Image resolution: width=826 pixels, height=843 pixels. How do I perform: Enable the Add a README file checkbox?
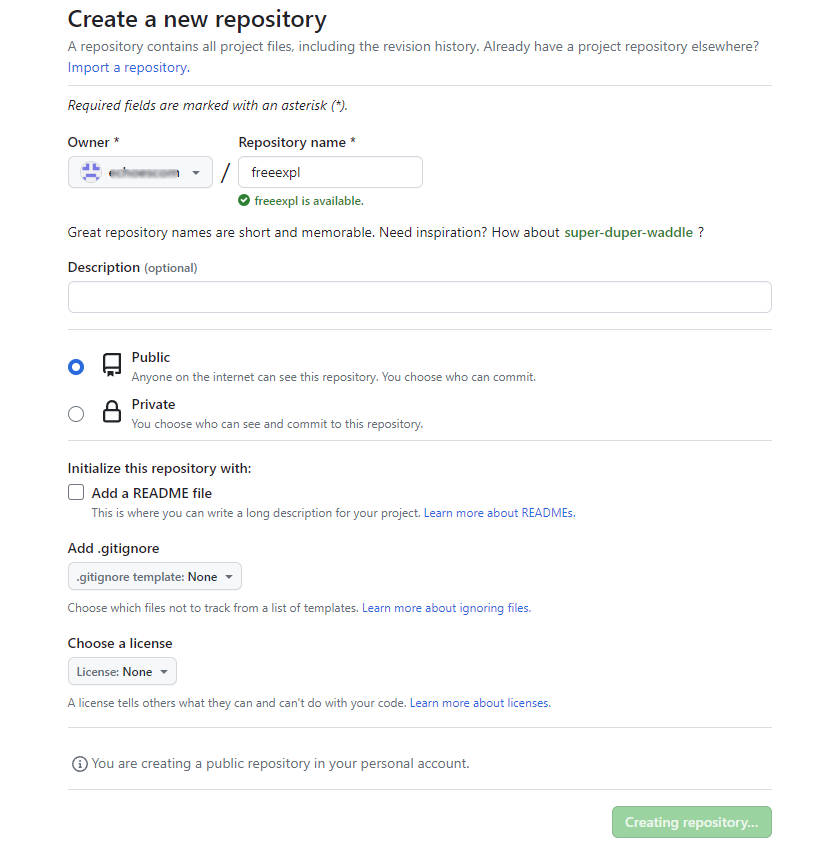tap(76, 492)
